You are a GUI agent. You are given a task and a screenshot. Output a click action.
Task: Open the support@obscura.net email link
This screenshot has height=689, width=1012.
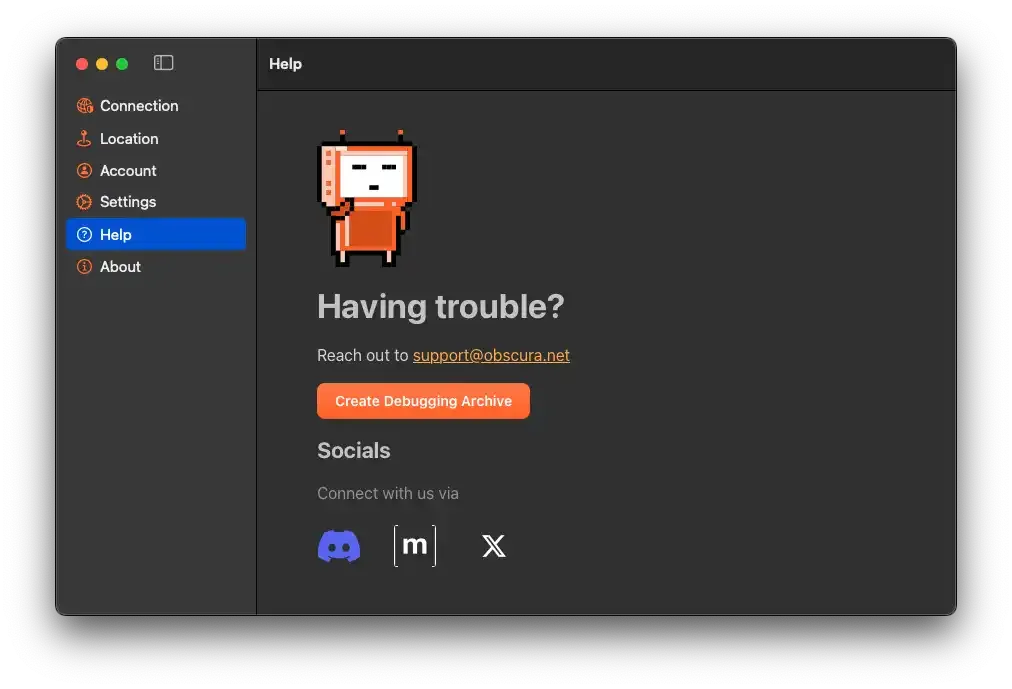point(491,355)
